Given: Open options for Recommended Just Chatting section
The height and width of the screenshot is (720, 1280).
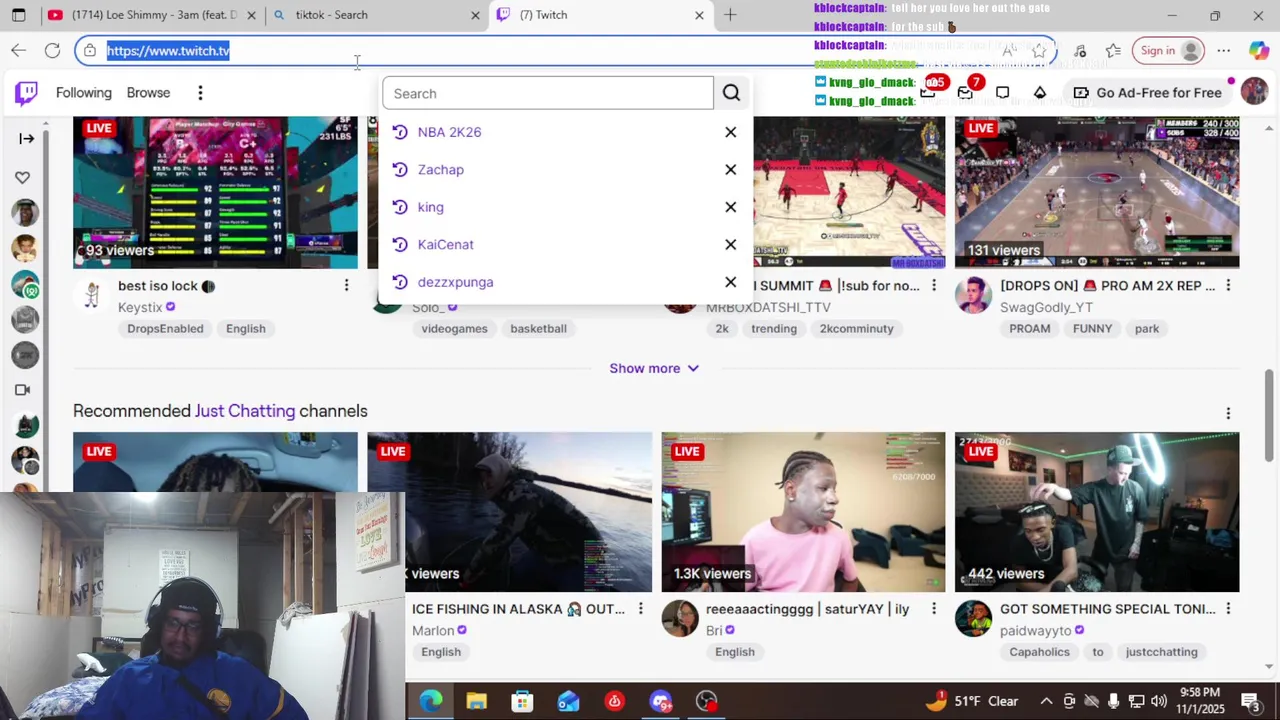Looking at the screenshot, I should pyautogui.click(x=1228, y=413).
